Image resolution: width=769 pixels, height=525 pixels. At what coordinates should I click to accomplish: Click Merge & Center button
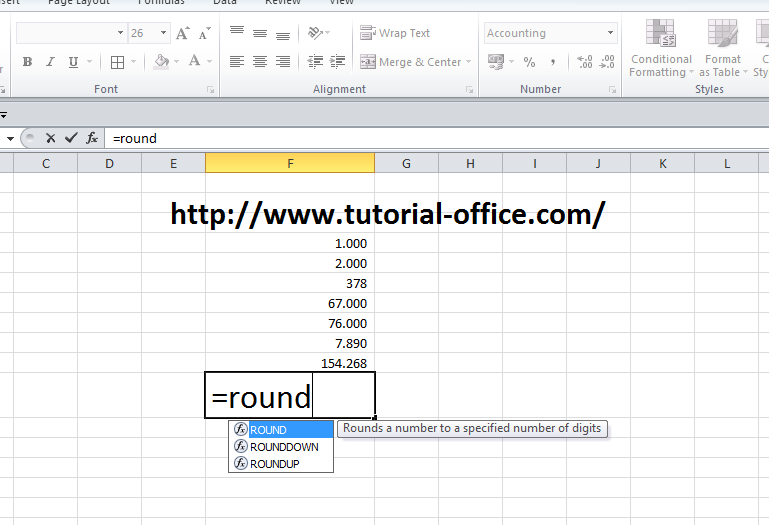pos(410,62)
